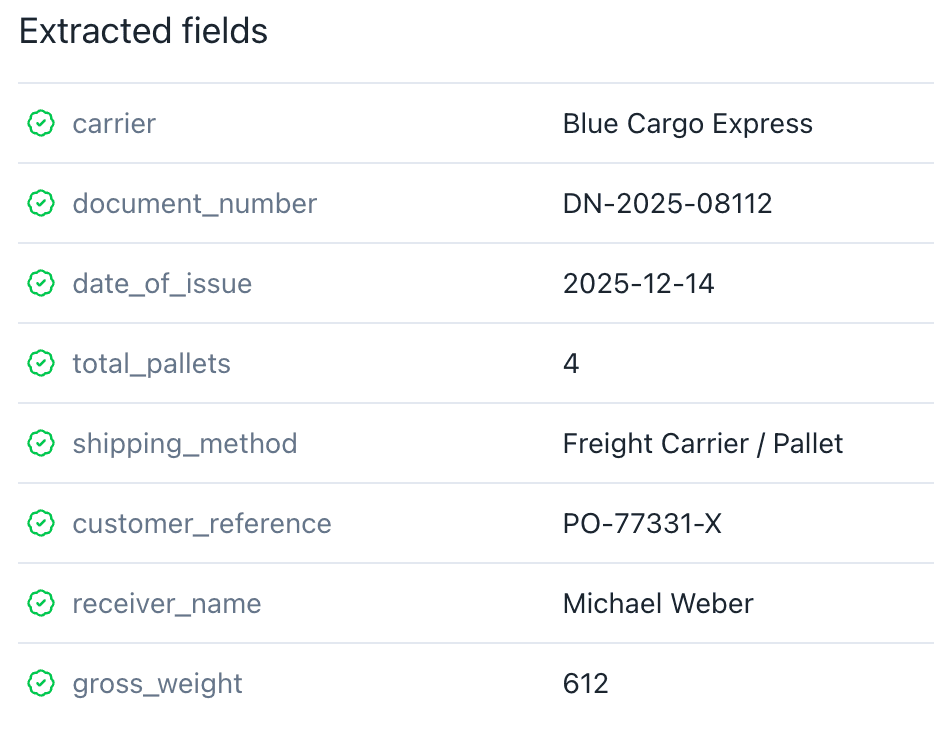Click the check badge for shipping_method

coord(41,443)
